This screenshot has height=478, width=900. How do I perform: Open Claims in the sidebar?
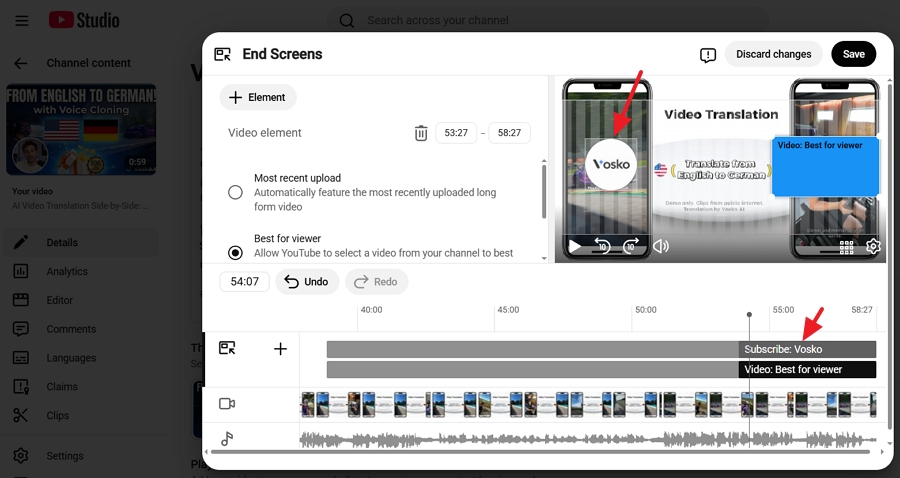pyautogui.click(x=80, y=386)
